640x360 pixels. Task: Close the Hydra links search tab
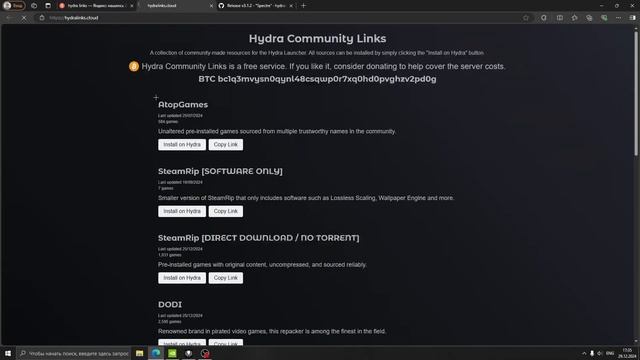(x=132, y=6)
